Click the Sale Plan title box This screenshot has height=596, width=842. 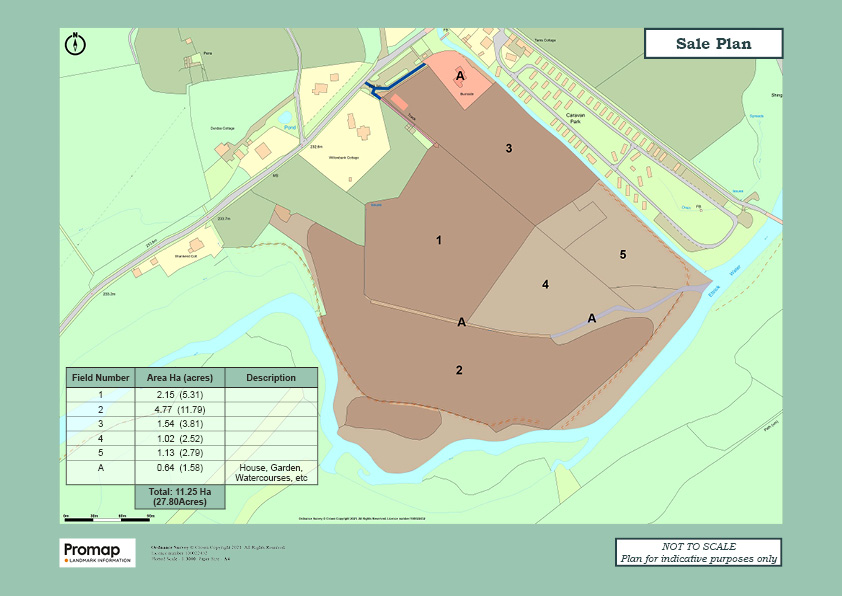point(713,44)
